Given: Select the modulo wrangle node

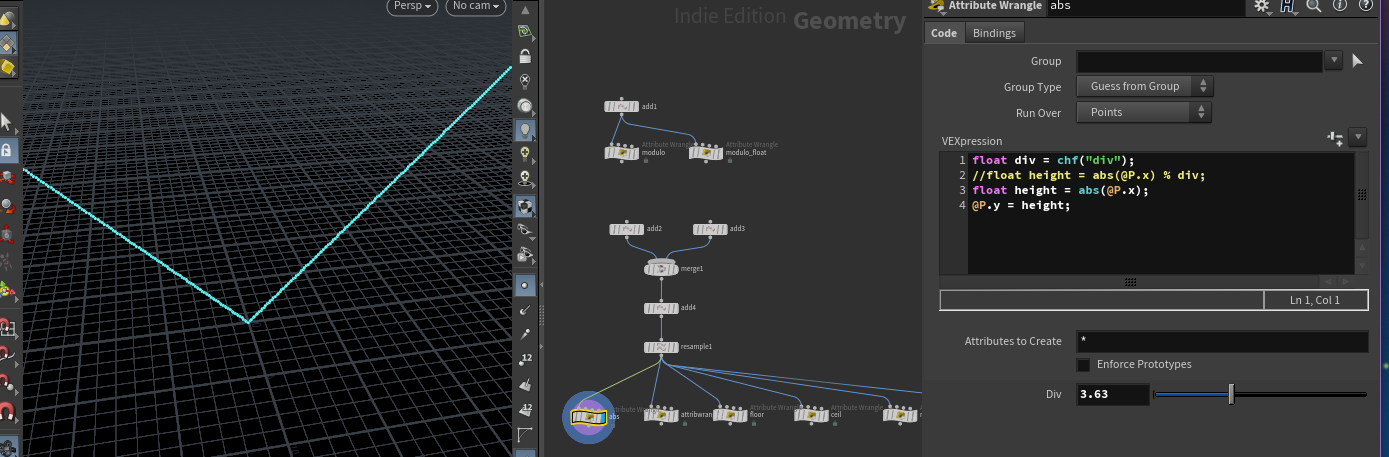Looking at the screenshot, I should pos(622,153).
